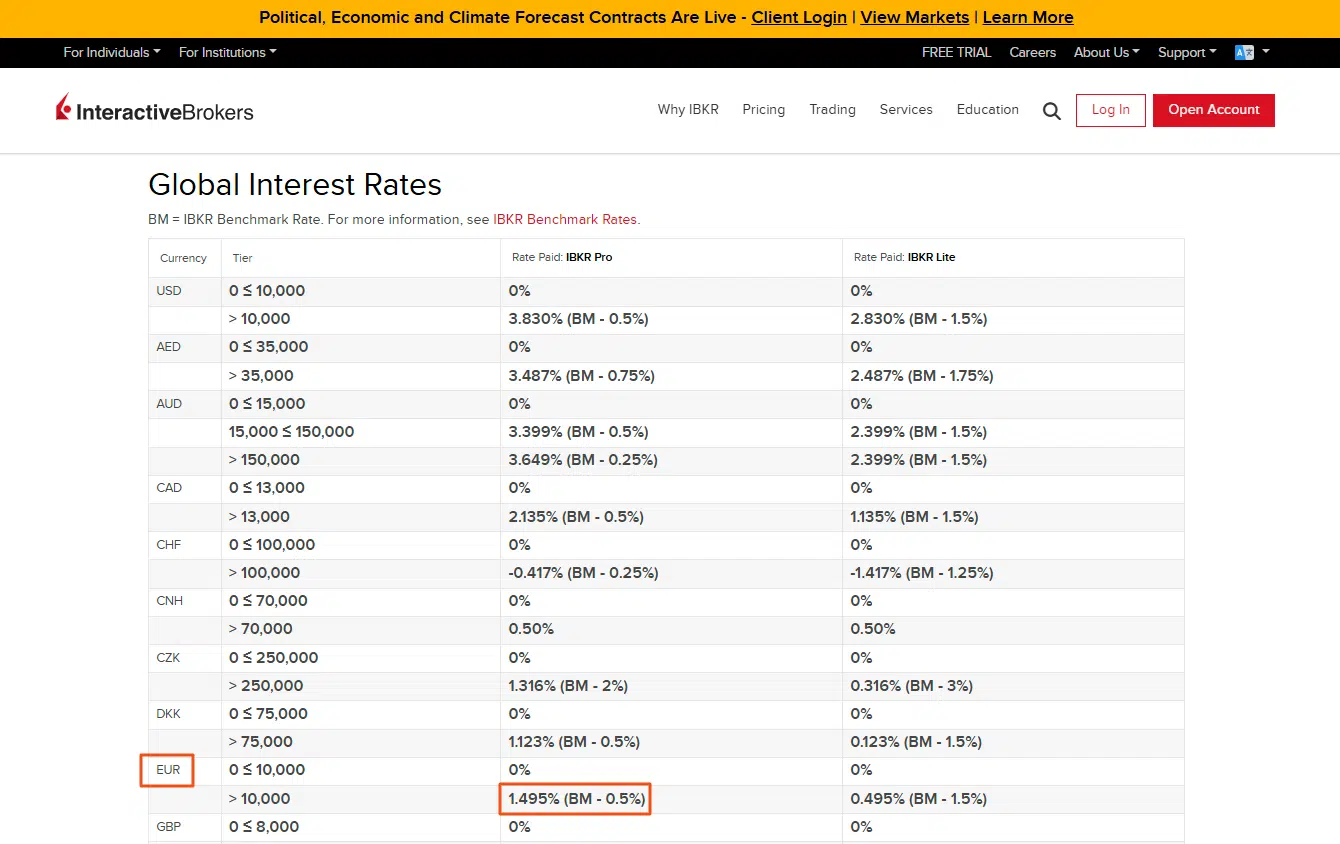Screen dimensions: 1340x844
Task: Open the language translate icon
Action: [1244, 52]
